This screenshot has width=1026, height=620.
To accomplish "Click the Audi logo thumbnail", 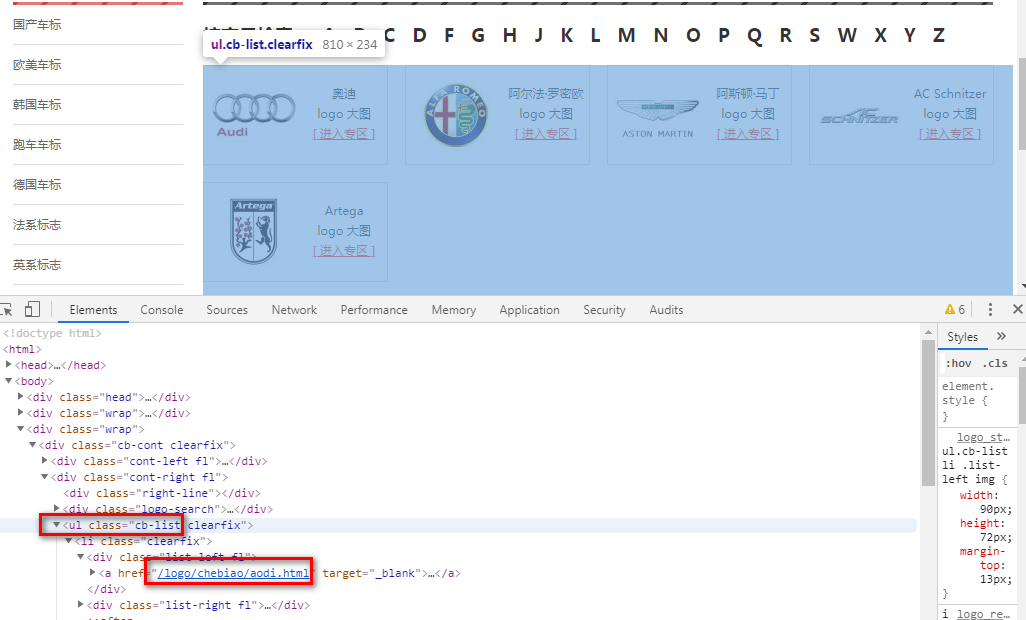I will click(x=254, y=114).
